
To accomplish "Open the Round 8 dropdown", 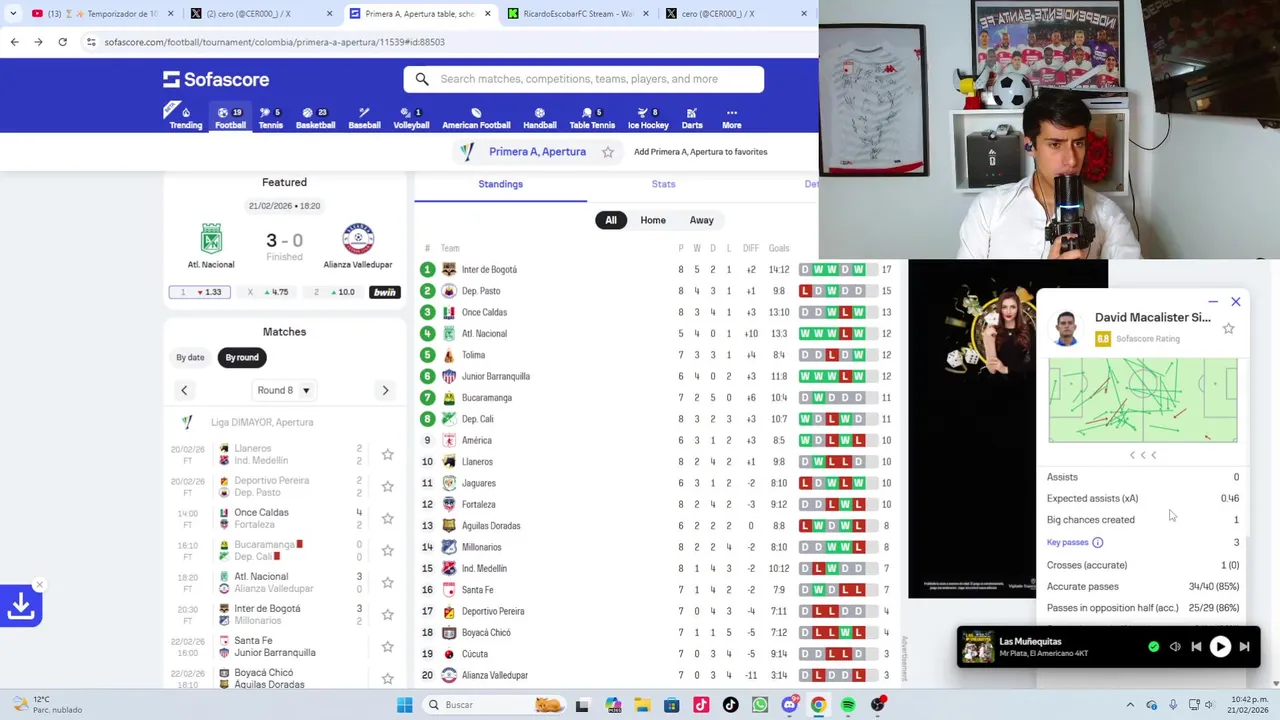I will point(284,390).
